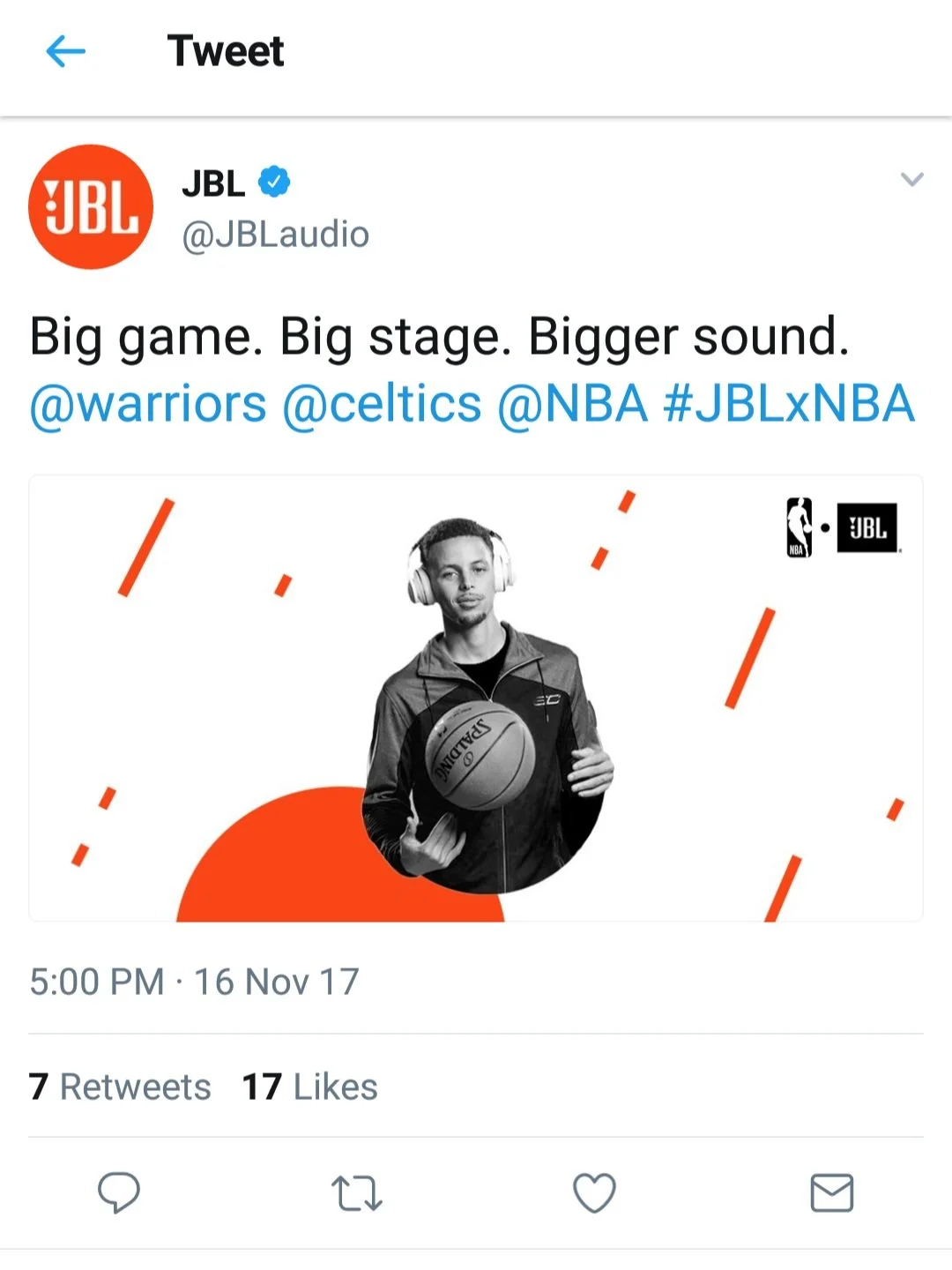Screen dimensions: 952x1270
Task: Open the tweet's promotional image
Action: tap(476, 698)
